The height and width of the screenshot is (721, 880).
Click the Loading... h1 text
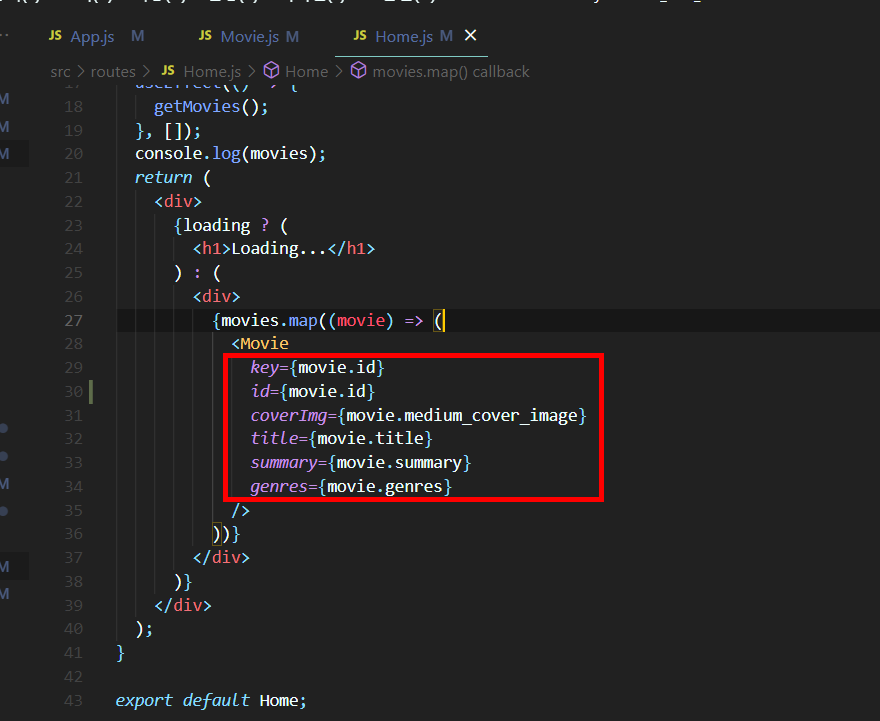(x=278, y=249)
